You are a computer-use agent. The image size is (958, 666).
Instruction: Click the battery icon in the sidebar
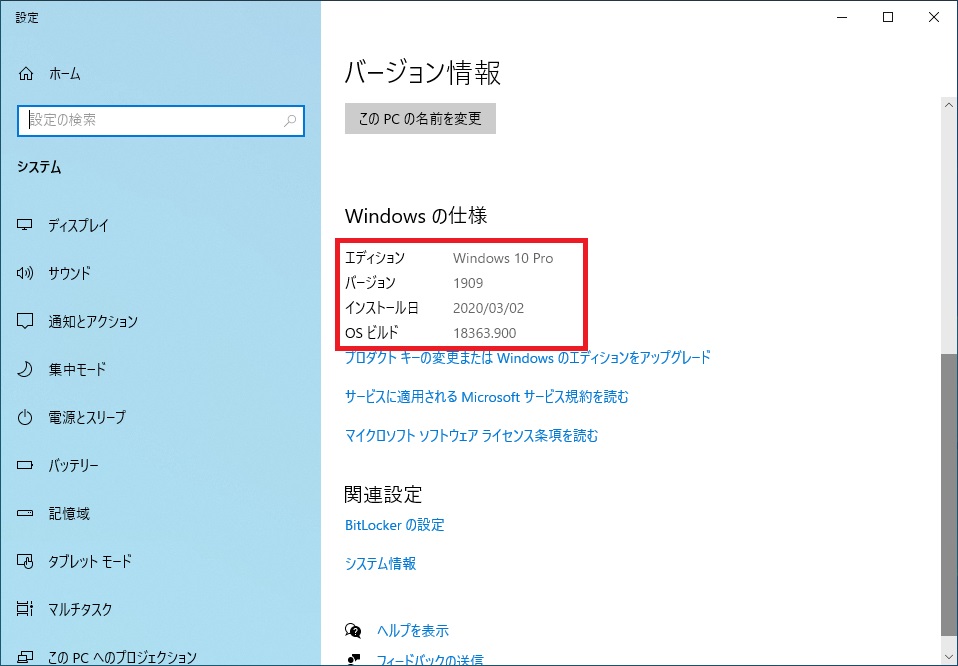point(25,465)
